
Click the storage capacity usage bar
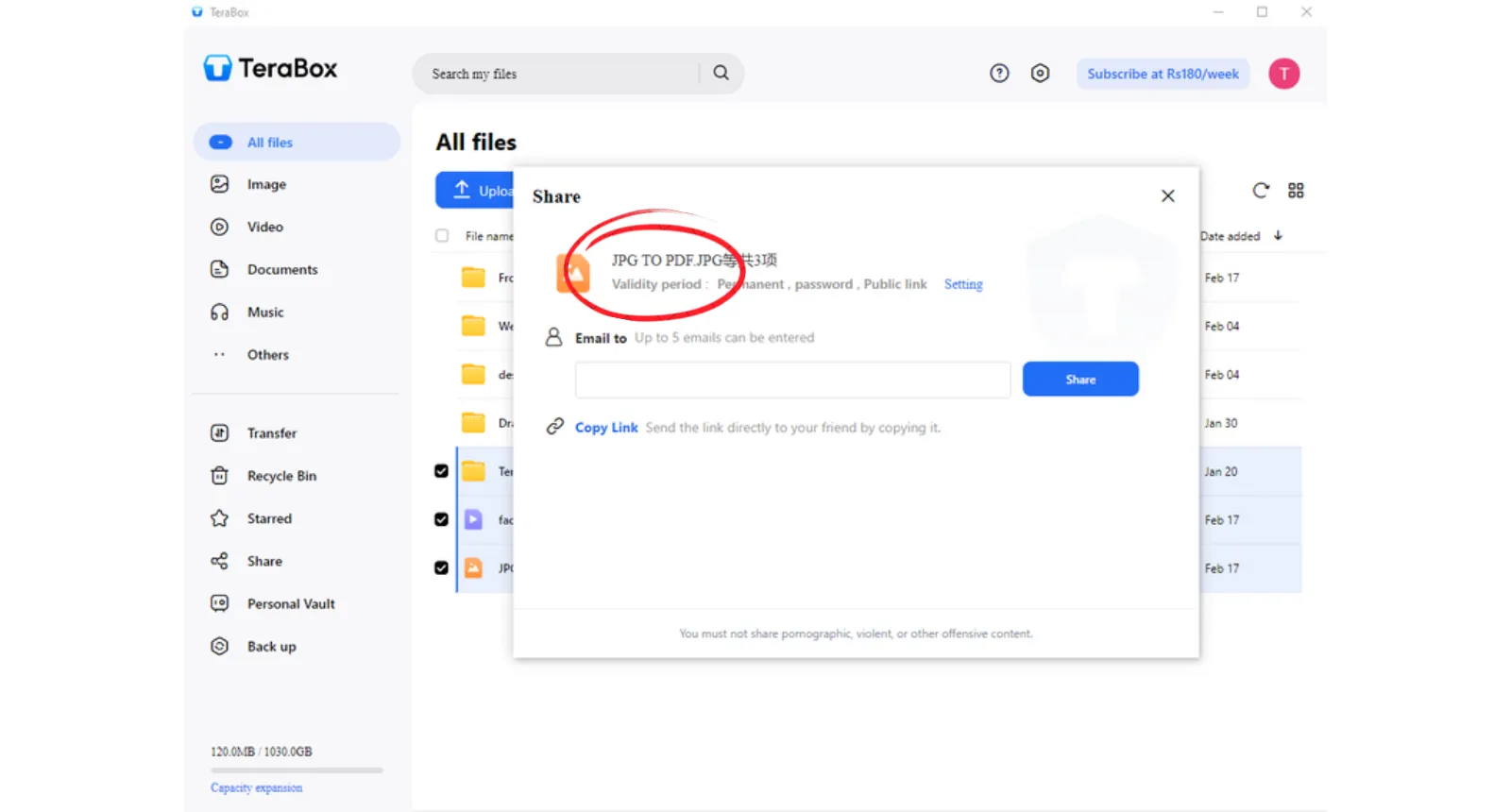[297, 770]
